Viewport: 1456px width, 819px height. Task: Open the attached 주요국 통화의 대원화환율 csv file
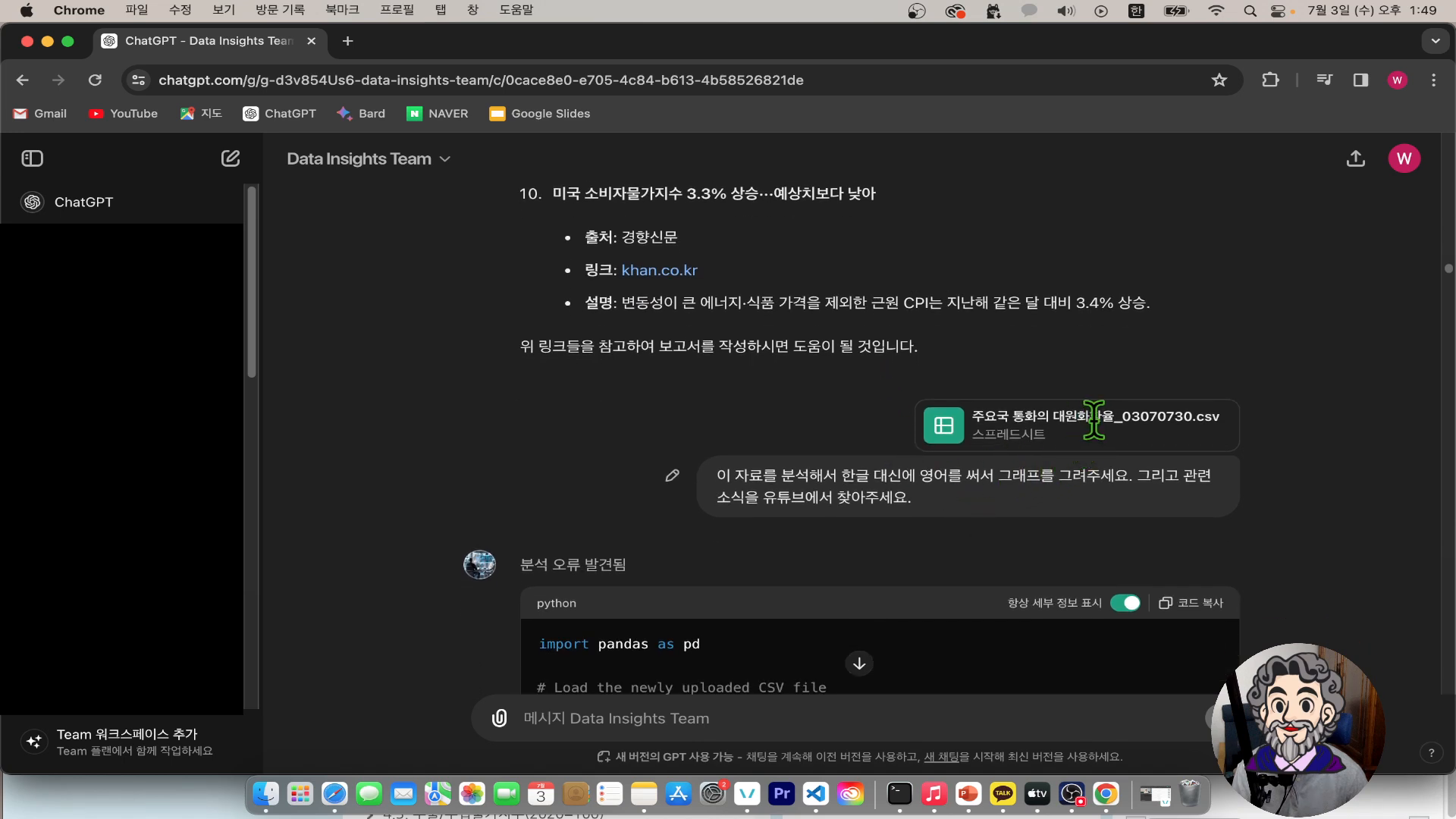coord(1077,425)
